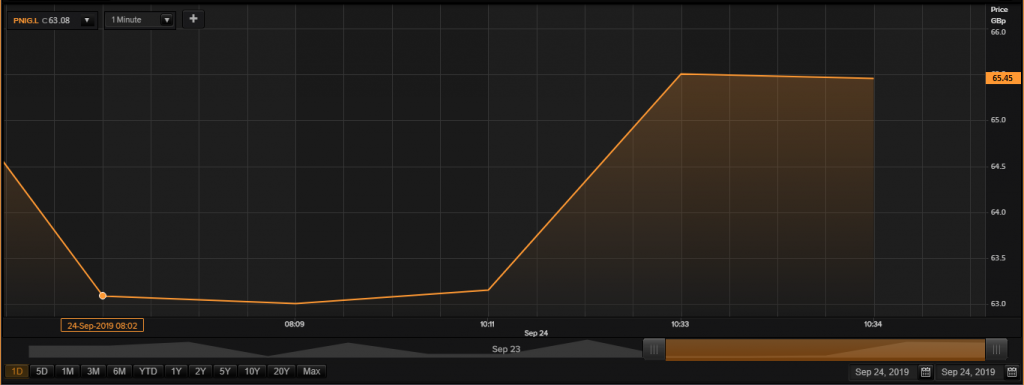Screen dimensions: 1024x385
Task: Open the end date calendar picker icon
Action: click(1012, 373)
